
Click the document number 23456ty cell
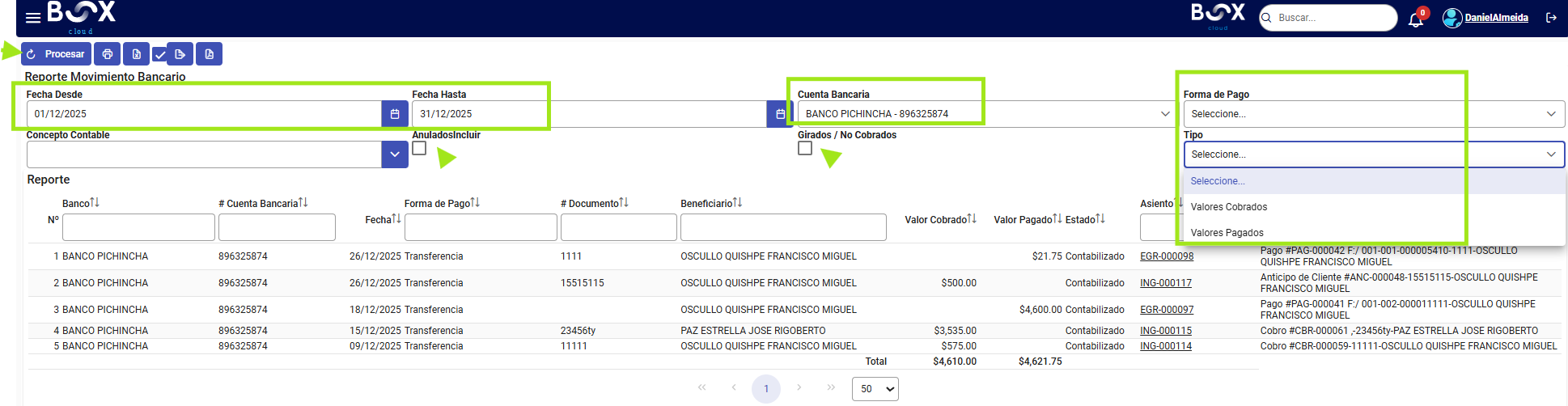[x=578, y=331]
